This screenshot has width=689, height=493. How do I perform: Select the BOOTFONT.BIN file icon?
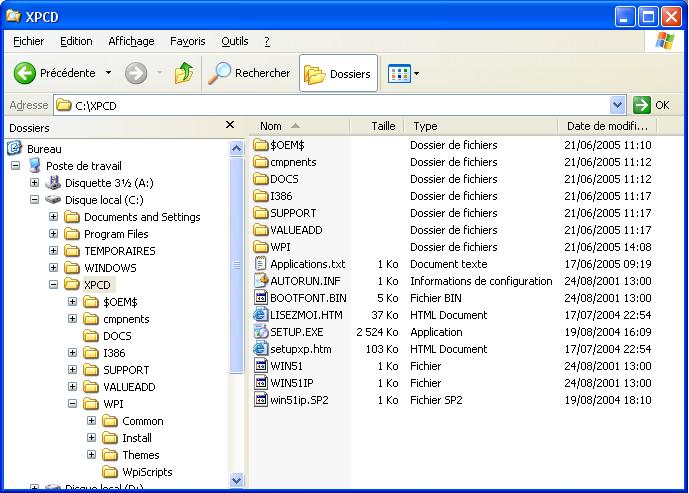(x=261, y=298)
